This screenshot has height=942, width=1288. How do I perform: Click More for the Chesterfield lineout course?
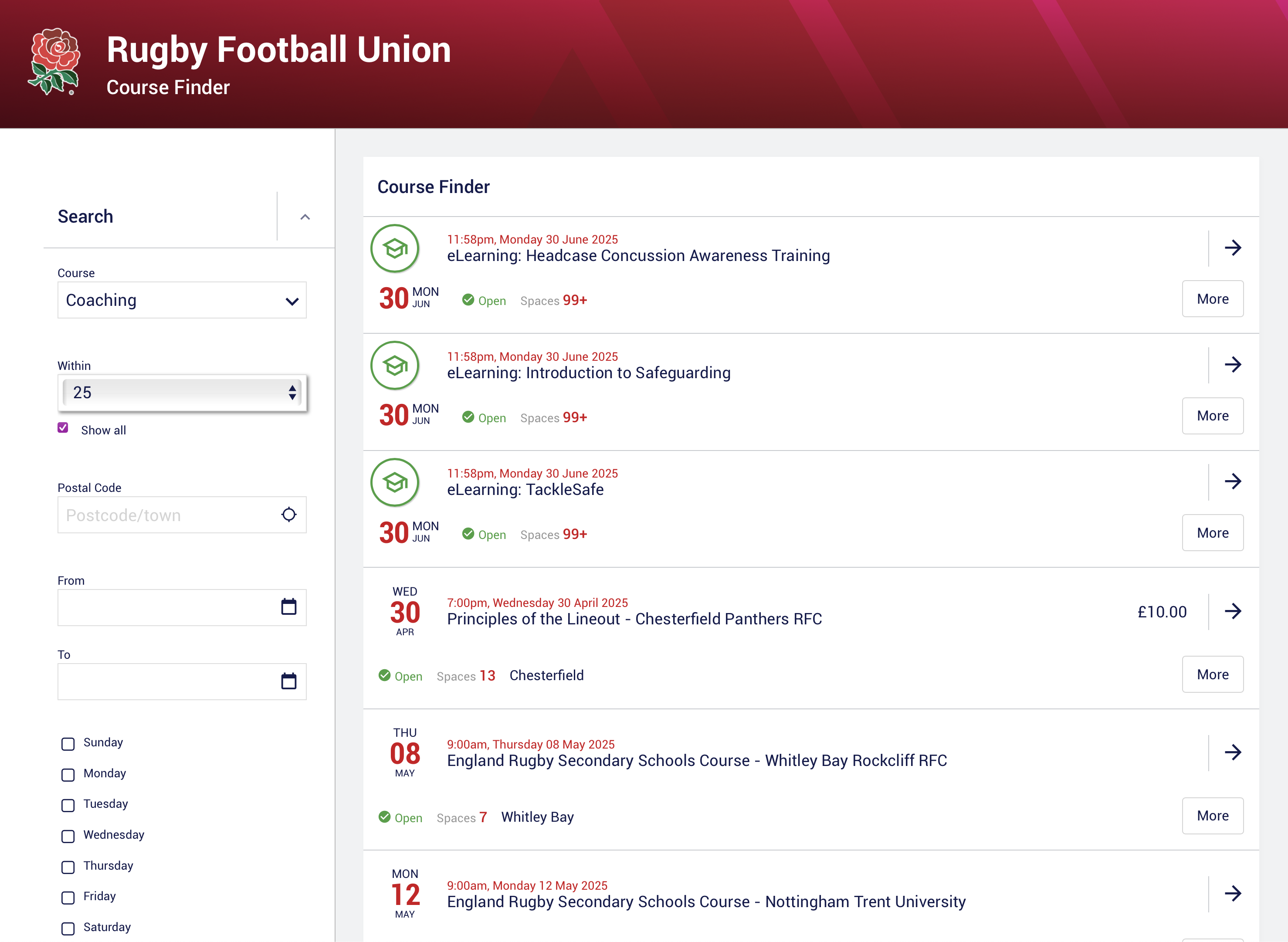tap(1212, 674)
